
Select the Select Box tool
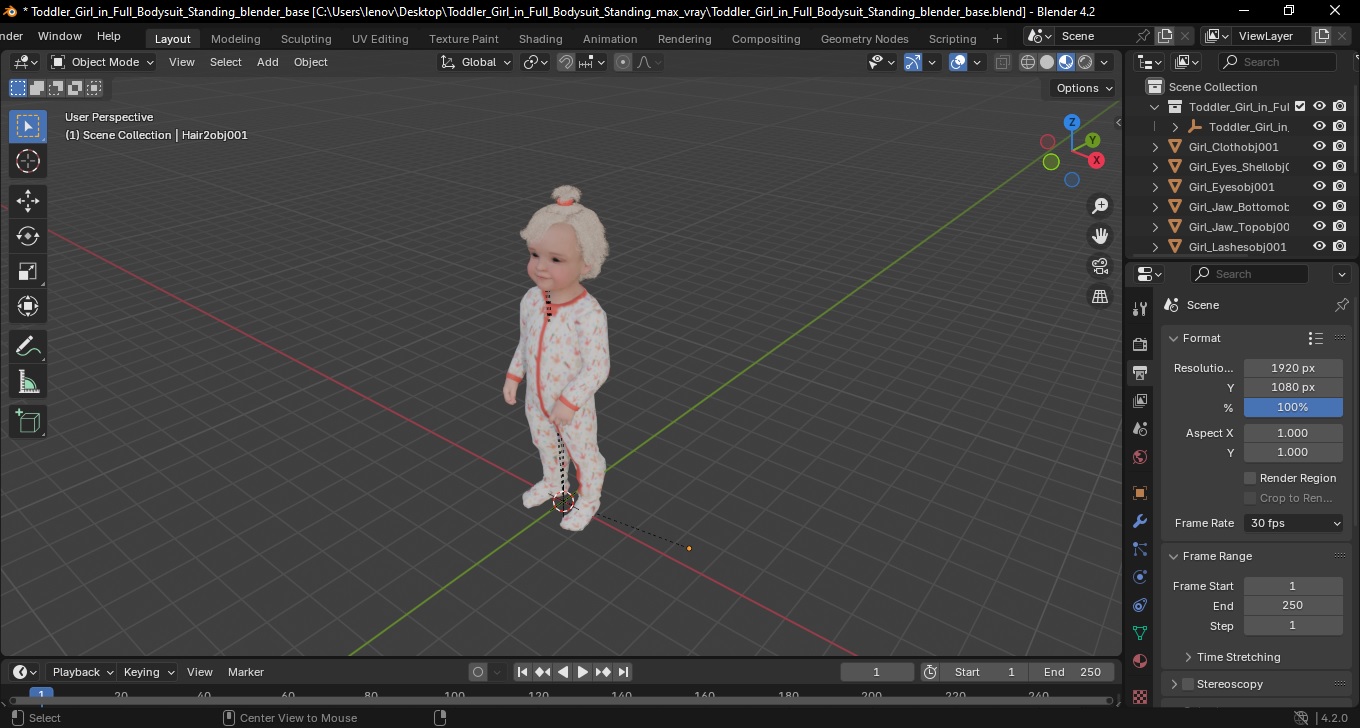coord(28,126)
